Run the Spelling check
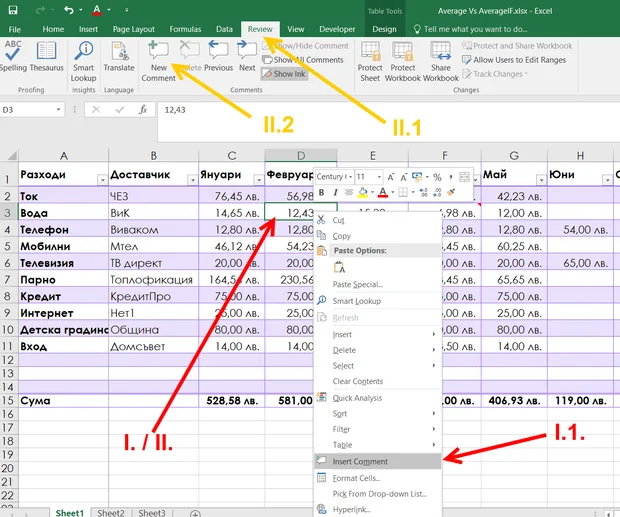 pos(13,57)
